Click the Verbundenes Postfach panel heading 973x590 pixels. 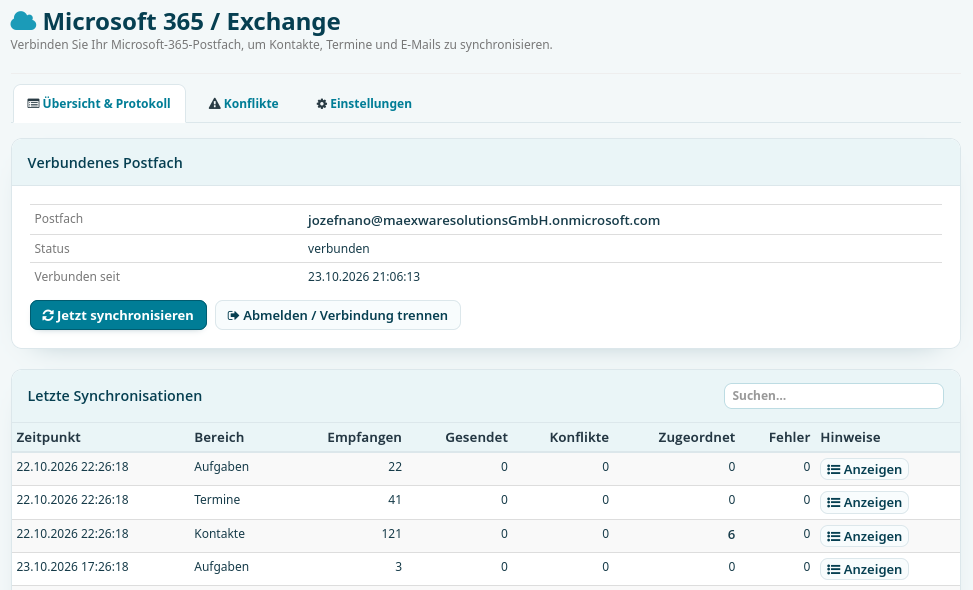click(105, 163)
